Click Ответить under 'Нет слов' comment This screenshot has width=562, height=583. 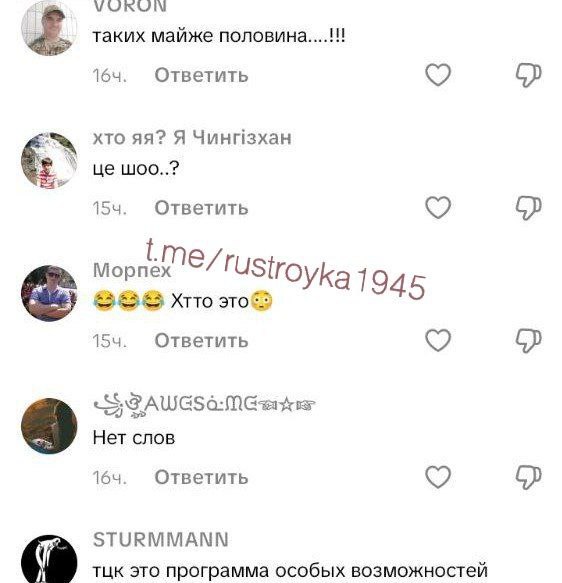(201, 477)
